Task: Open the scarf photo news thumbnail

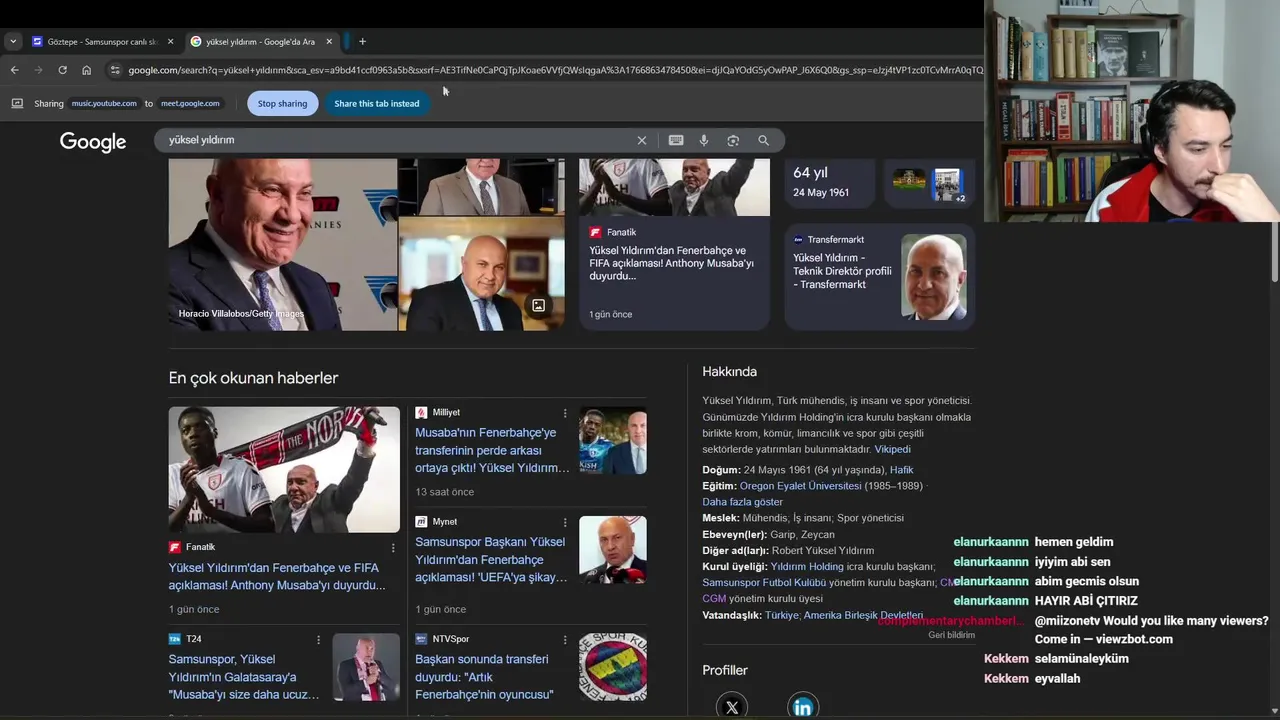Action: click(284, 469)
